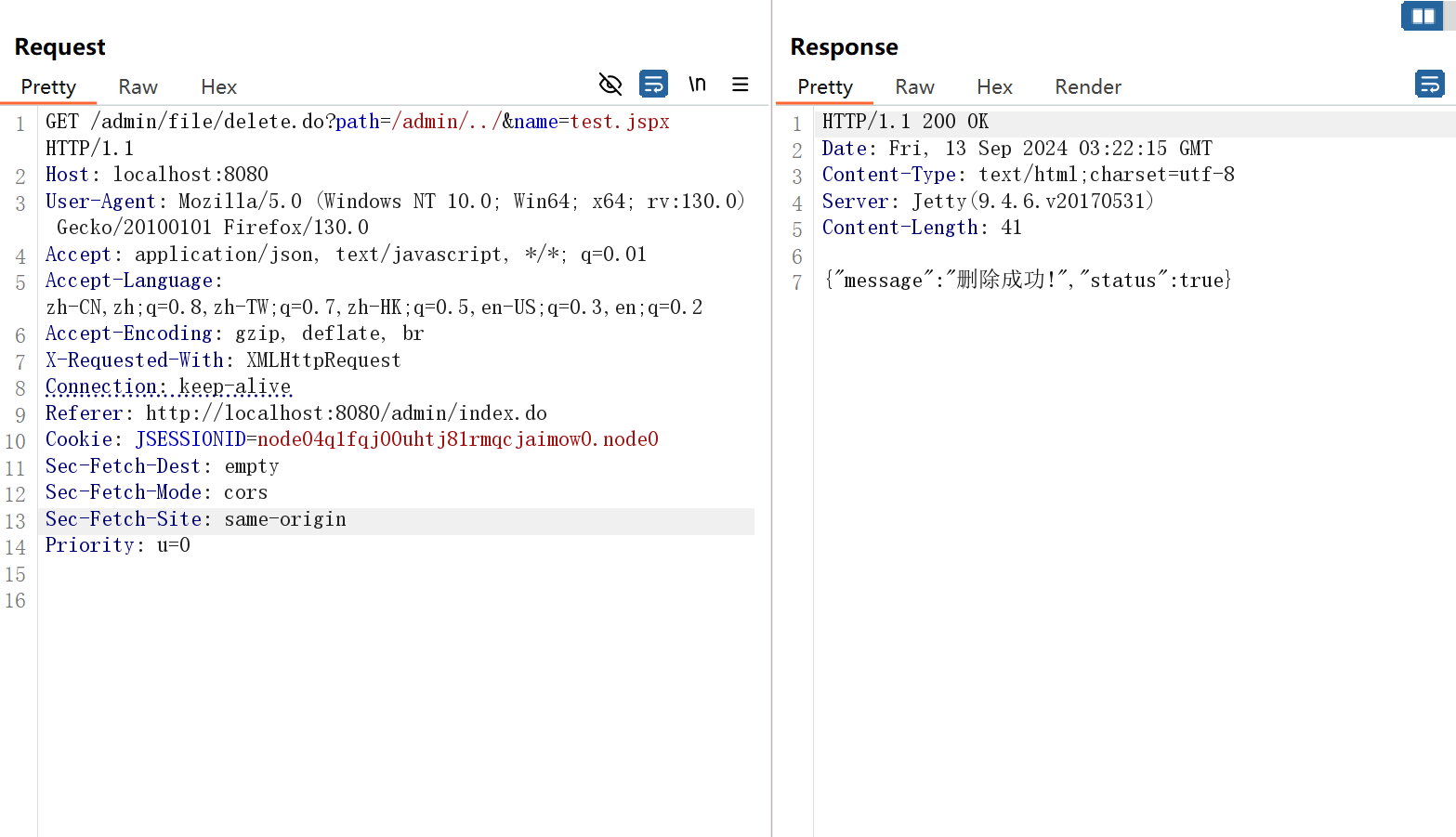This screenshot has width=1456, height=837.
Task: Select Response Raw tab
Action: point(915,86)
